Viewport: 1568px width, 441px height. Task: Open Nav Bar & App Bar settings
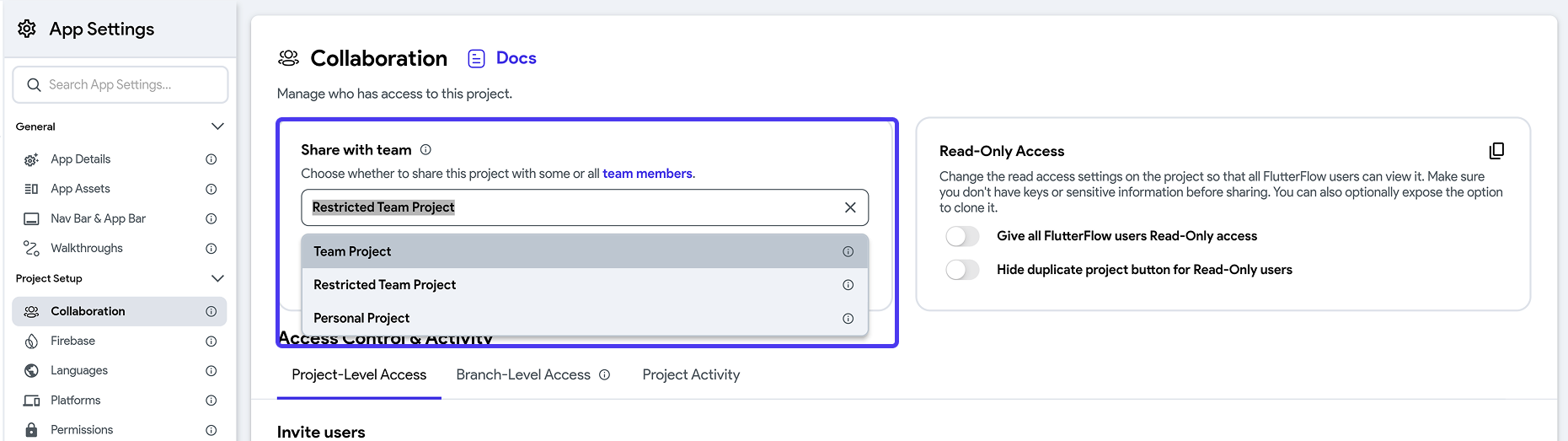tap(98, 218)
